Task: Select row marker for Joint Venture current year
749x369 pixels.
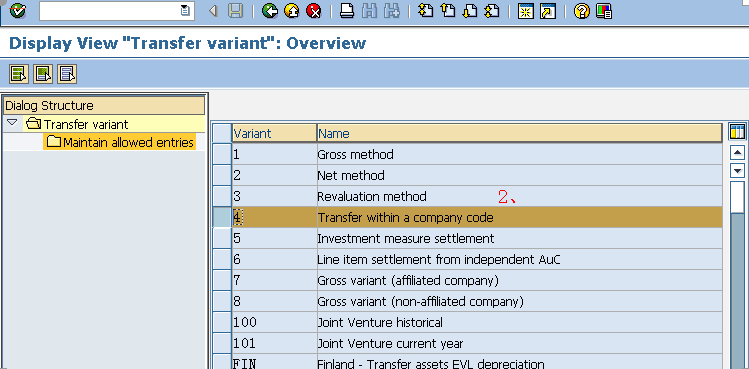Action: 222,343
